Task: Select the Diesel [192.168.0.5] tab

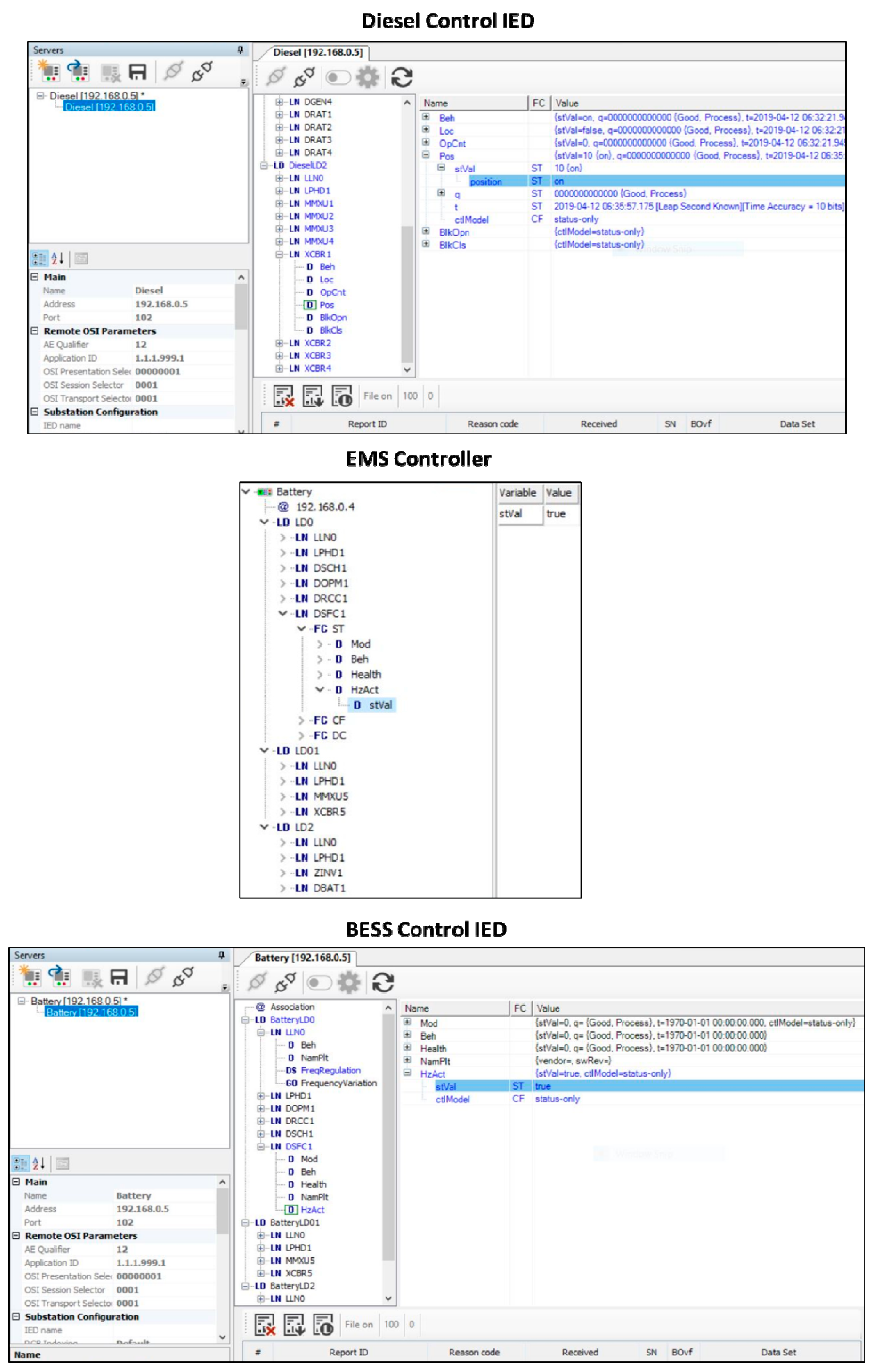Action: click(x=317, y=52)
